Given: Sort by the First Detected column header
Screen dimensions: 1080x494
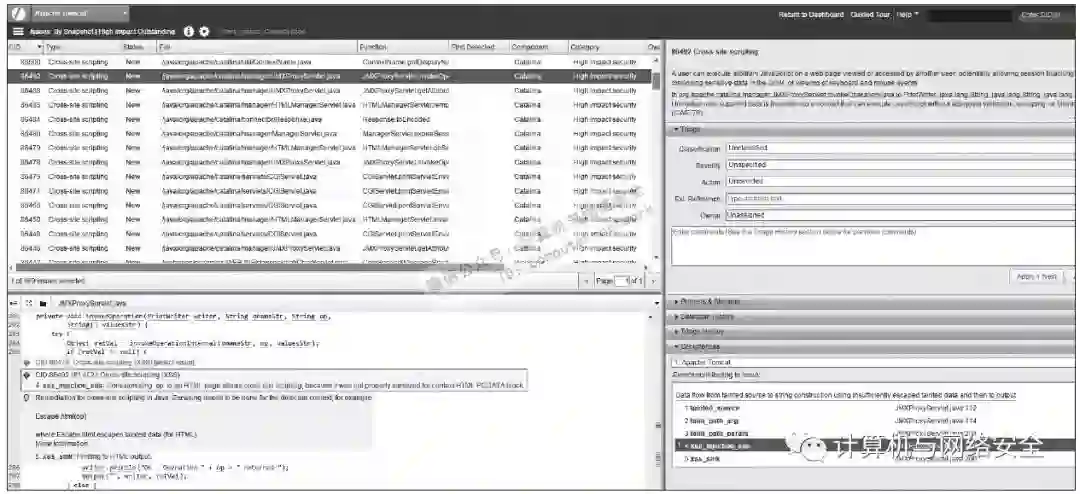Looking at the screenshot, I should (x=479, y=47).
